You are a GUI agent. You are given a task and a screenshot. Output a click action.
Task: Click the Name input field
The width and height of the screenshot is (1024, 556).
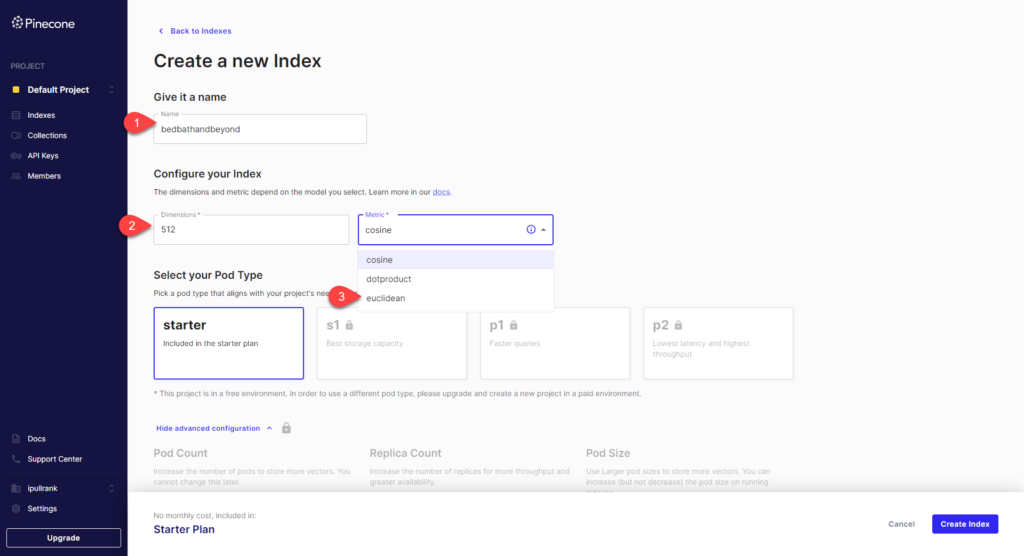[260, 129]
